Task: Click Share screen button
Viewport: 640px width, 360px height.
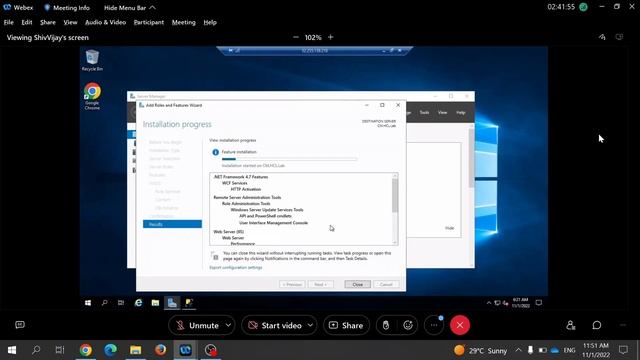Action: click(346, 325)
